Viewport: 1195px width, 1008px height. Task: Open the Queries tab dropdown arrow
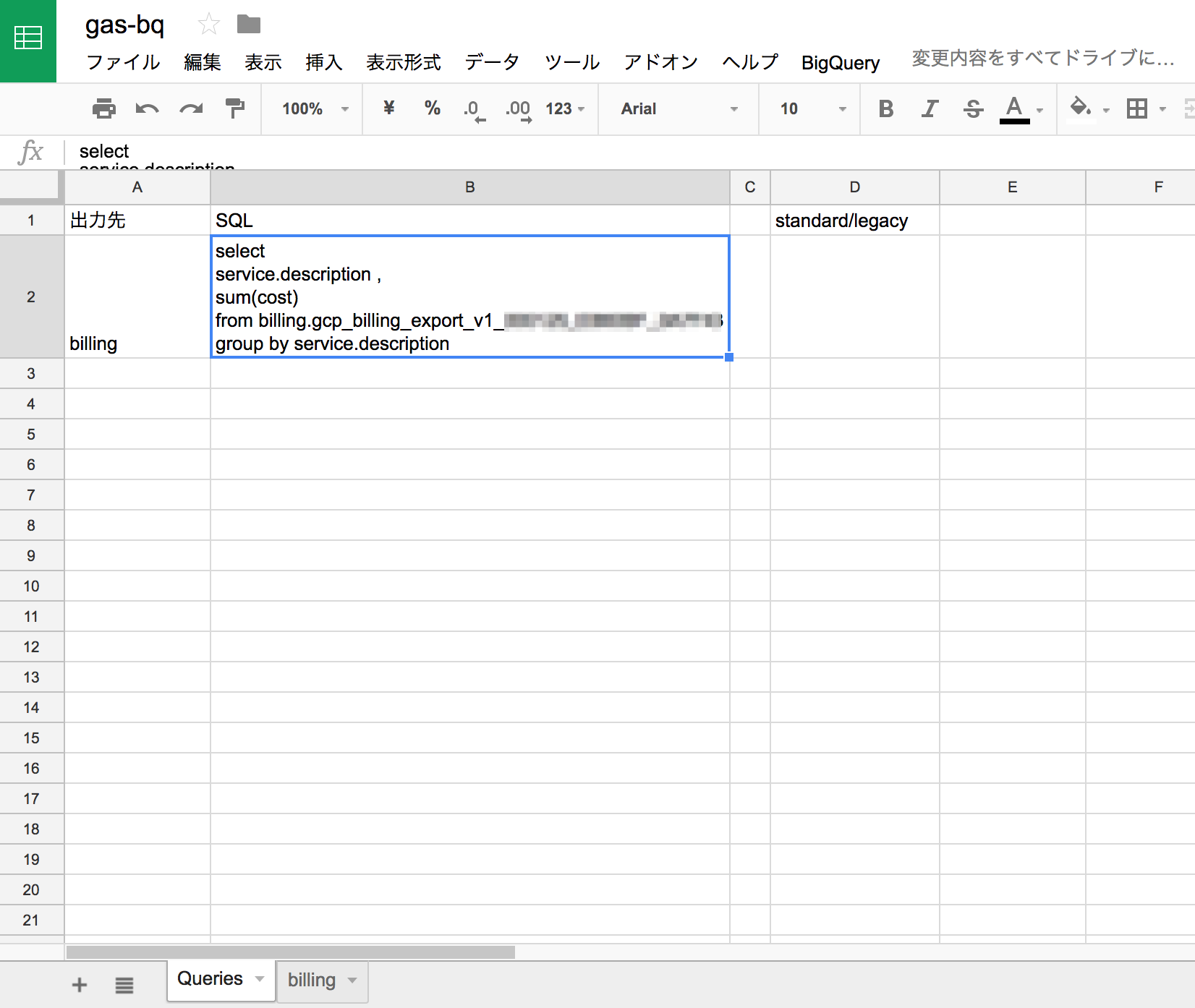(260, 979)
